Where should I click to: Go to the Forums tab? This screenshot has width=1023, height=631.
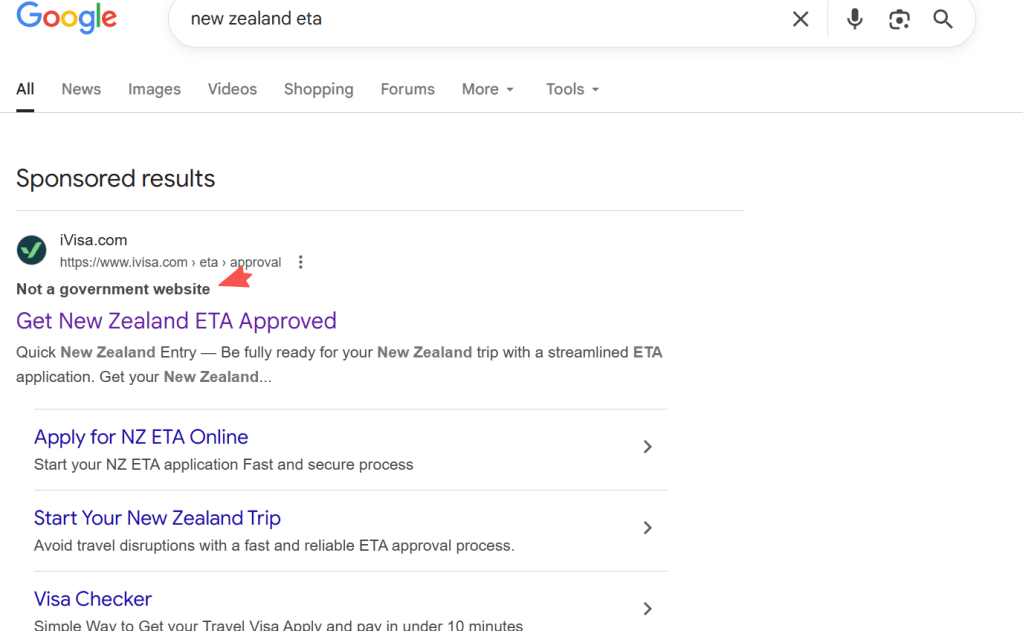click(x=407, y=89)
